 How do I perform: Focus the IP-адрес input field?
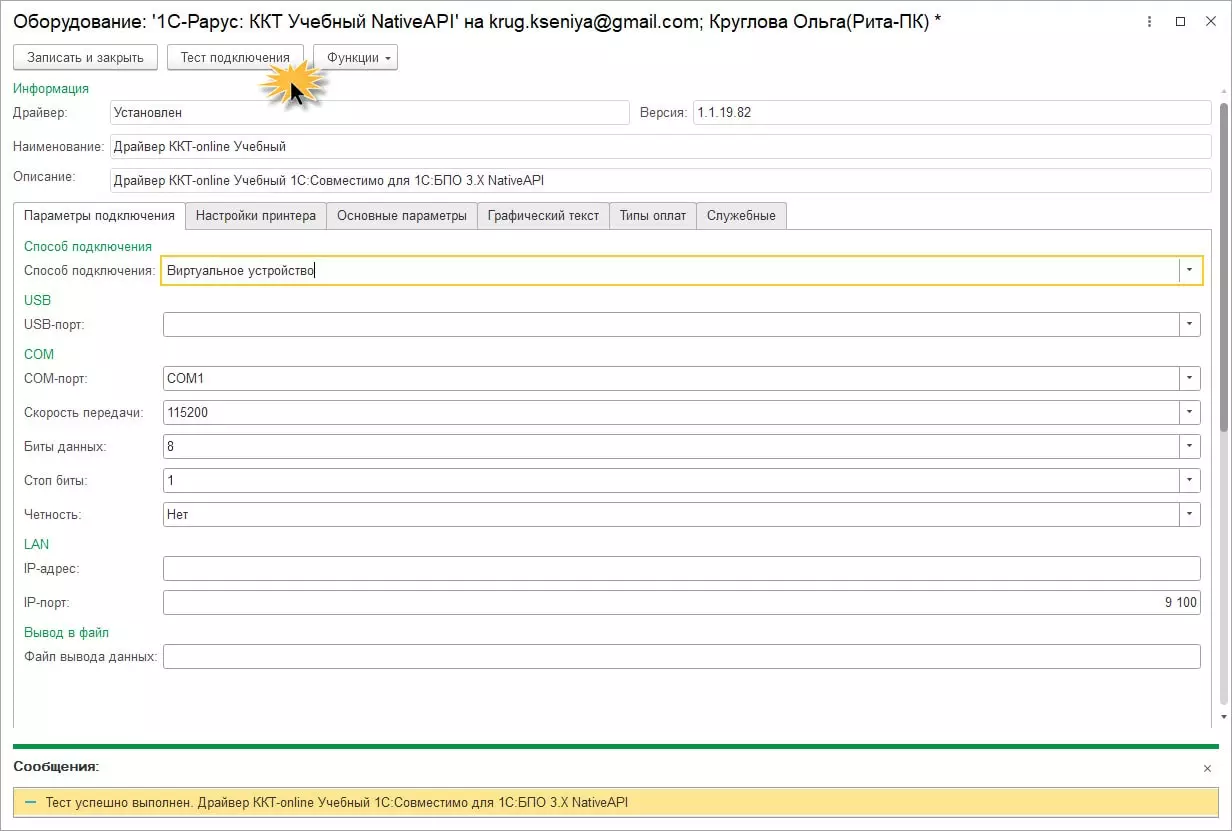pyautogui.click(x=681, y=568)
